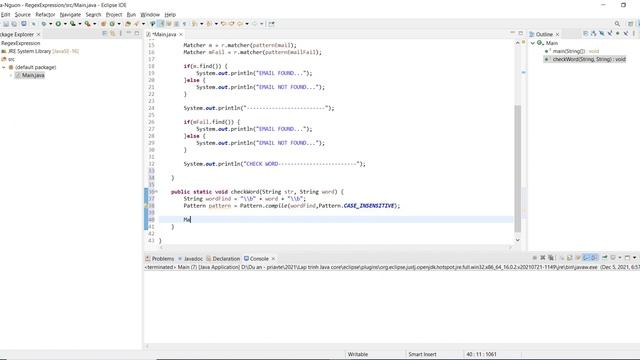
Task: Click the Coverage run icon in the toolbar
Action: (x=73, y=24)
